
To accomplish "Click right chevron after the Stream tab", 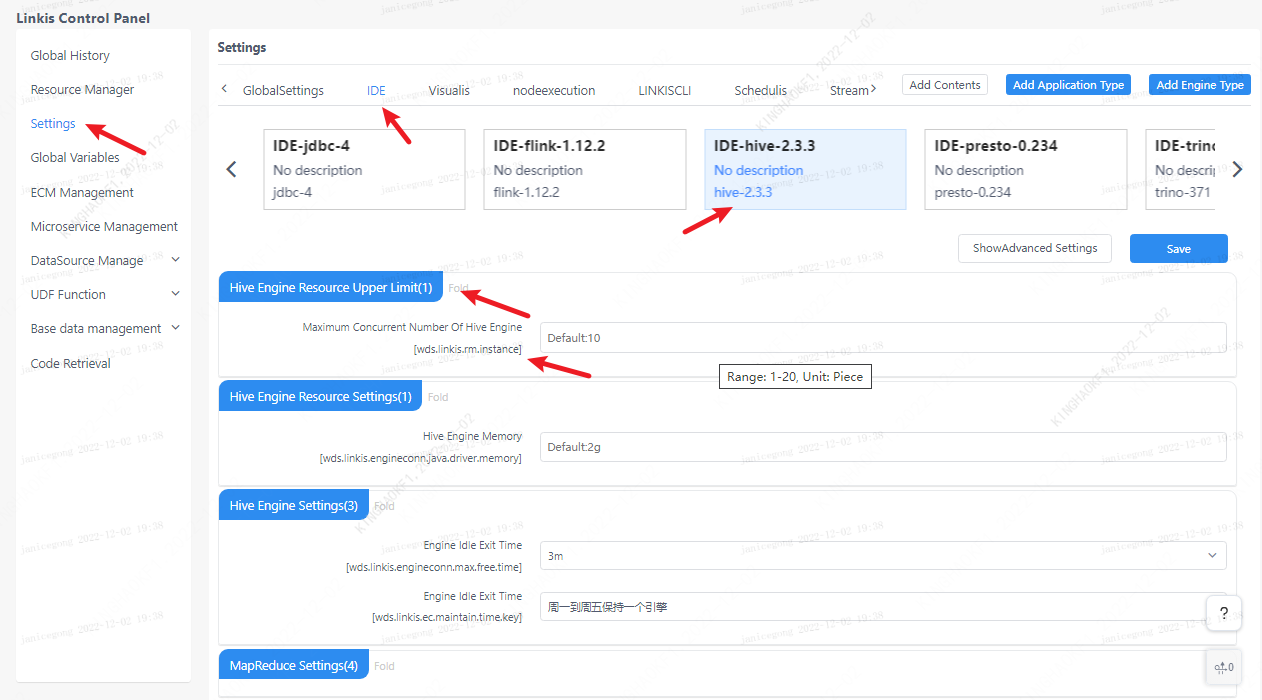I will [x=875, y=89].
